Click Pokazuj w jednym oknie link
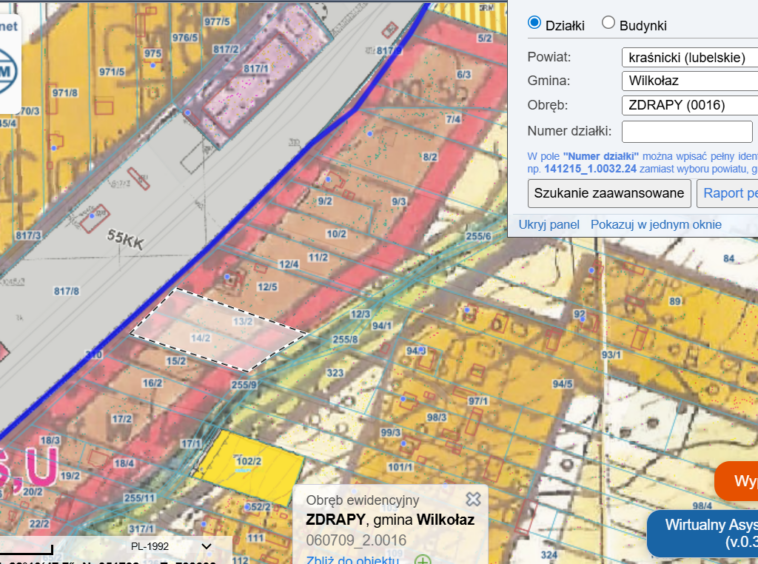 pos(656,225)
